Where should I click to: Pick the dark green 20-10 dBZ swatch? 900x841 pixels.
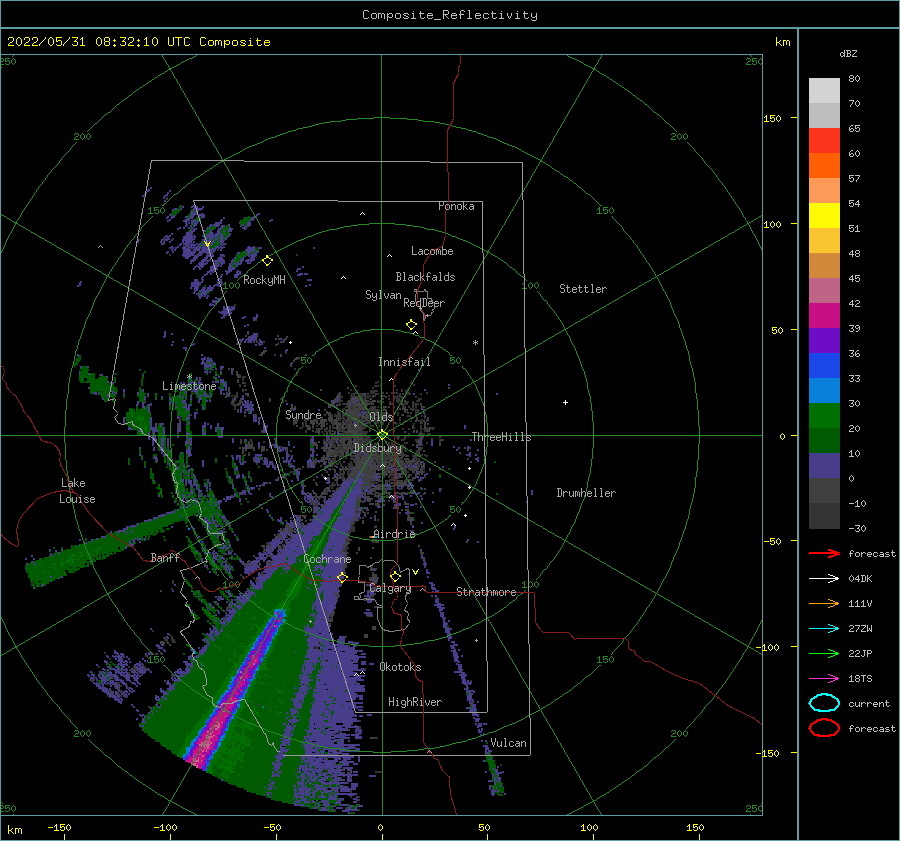click(x=824, y=440)
